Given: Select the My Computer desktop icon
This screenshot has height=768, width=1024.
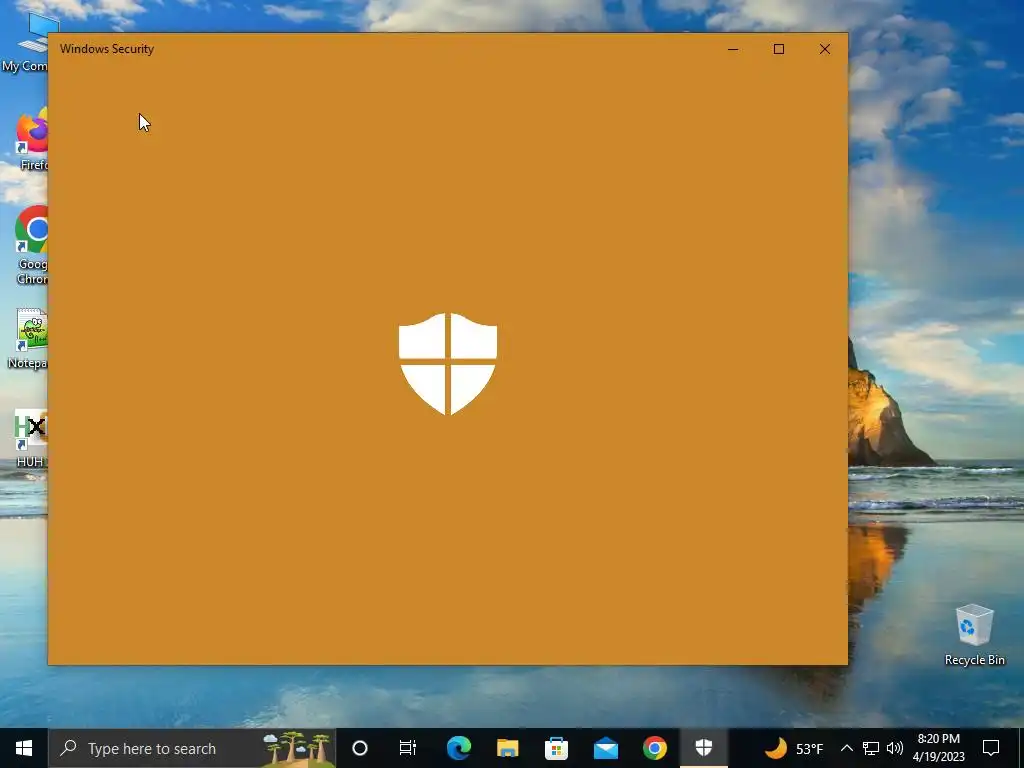Looking at the screenshot, I should 25,40.
